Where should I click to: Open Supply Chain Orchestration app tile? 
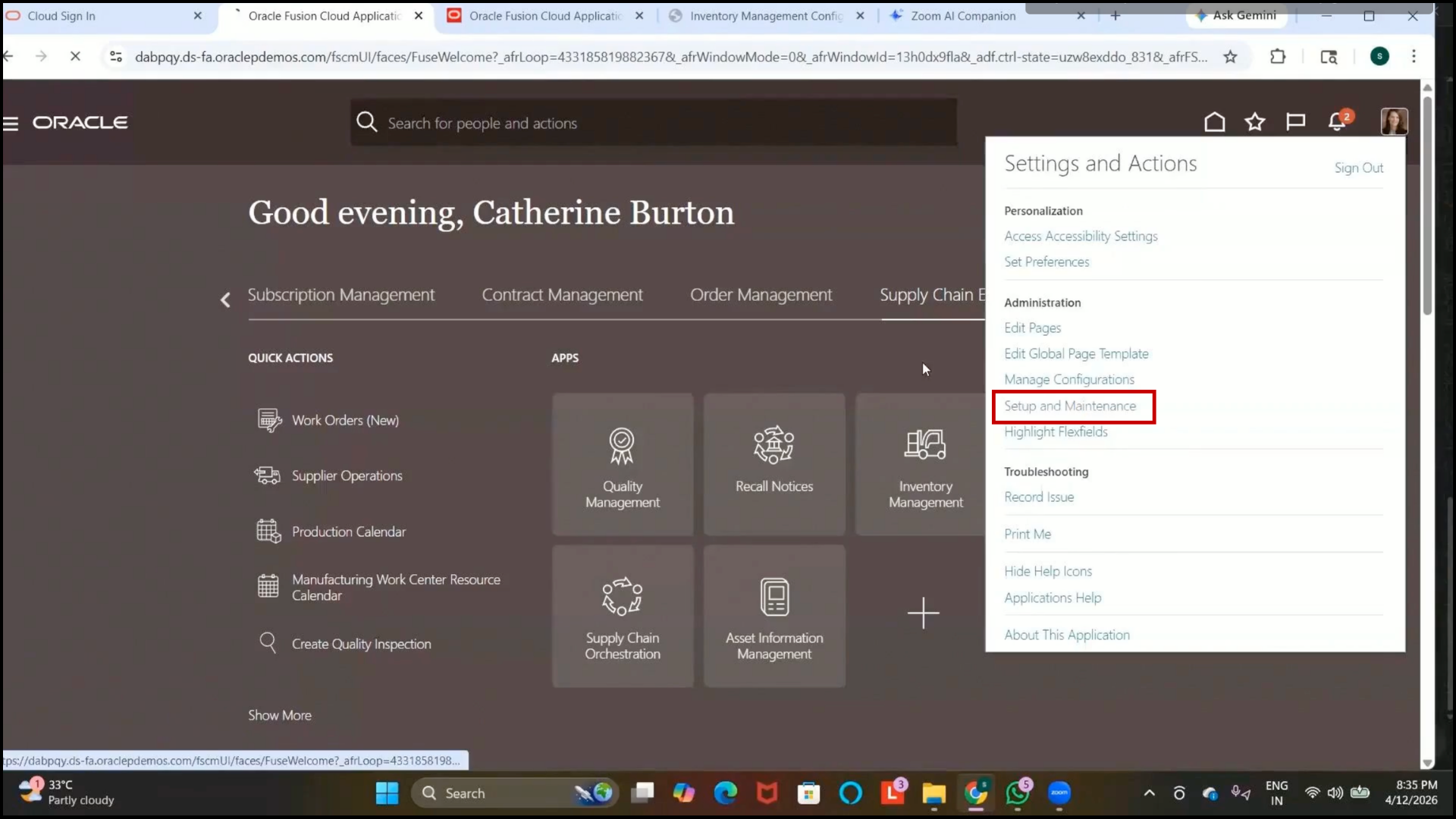[x=623, y=616]
